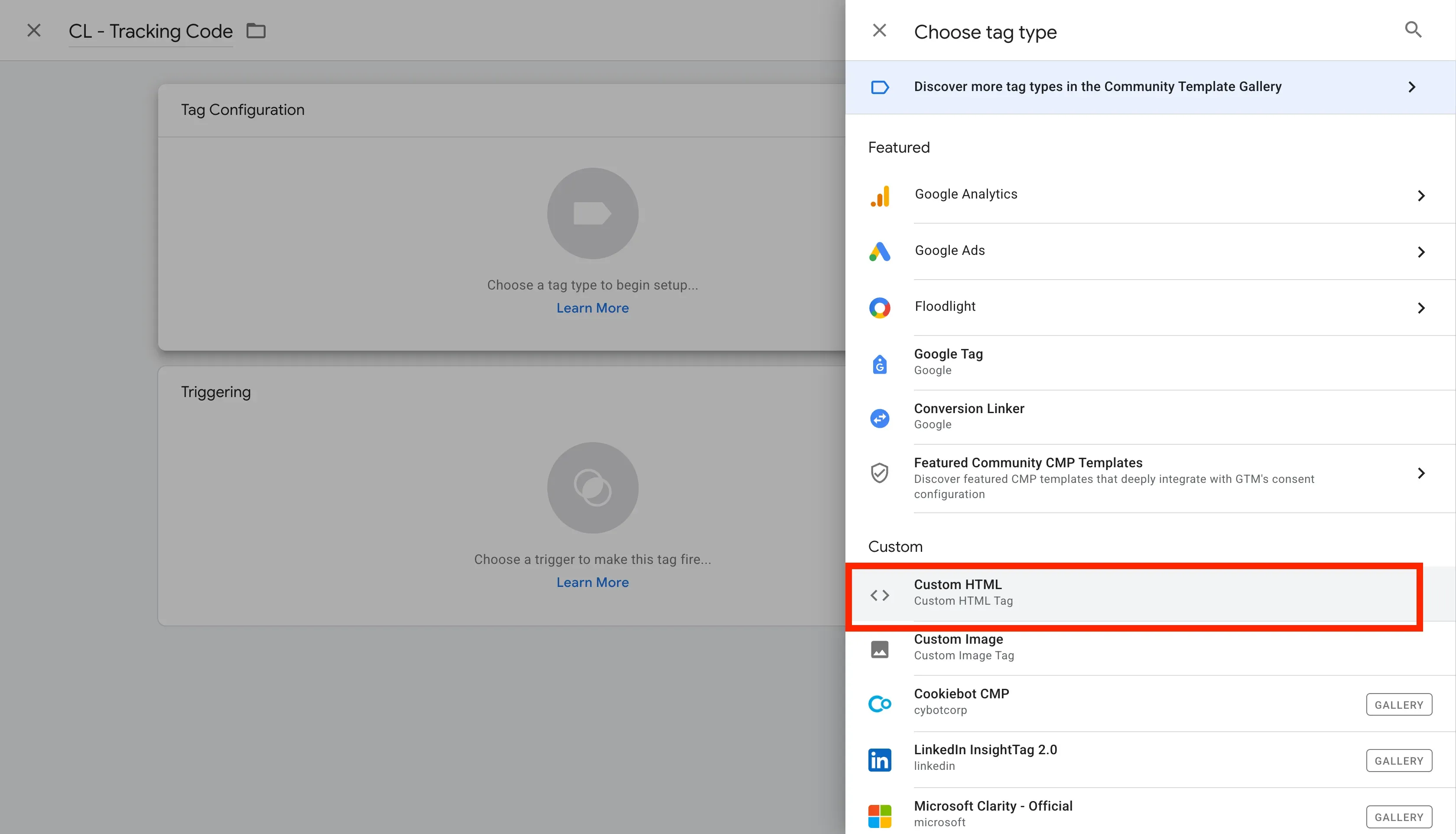Select LinkedIn InsightTag 2.0 template
Image resolution: width=1456 pixels, height=834 pixels.
coord(1150,759)
